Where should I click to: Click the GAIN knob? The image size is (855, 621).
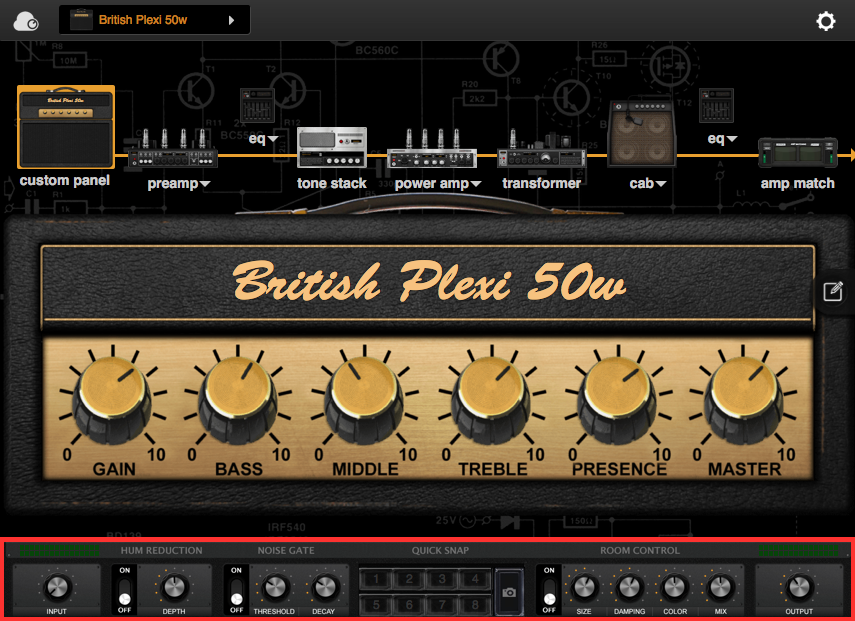click(x=113, y=400)
